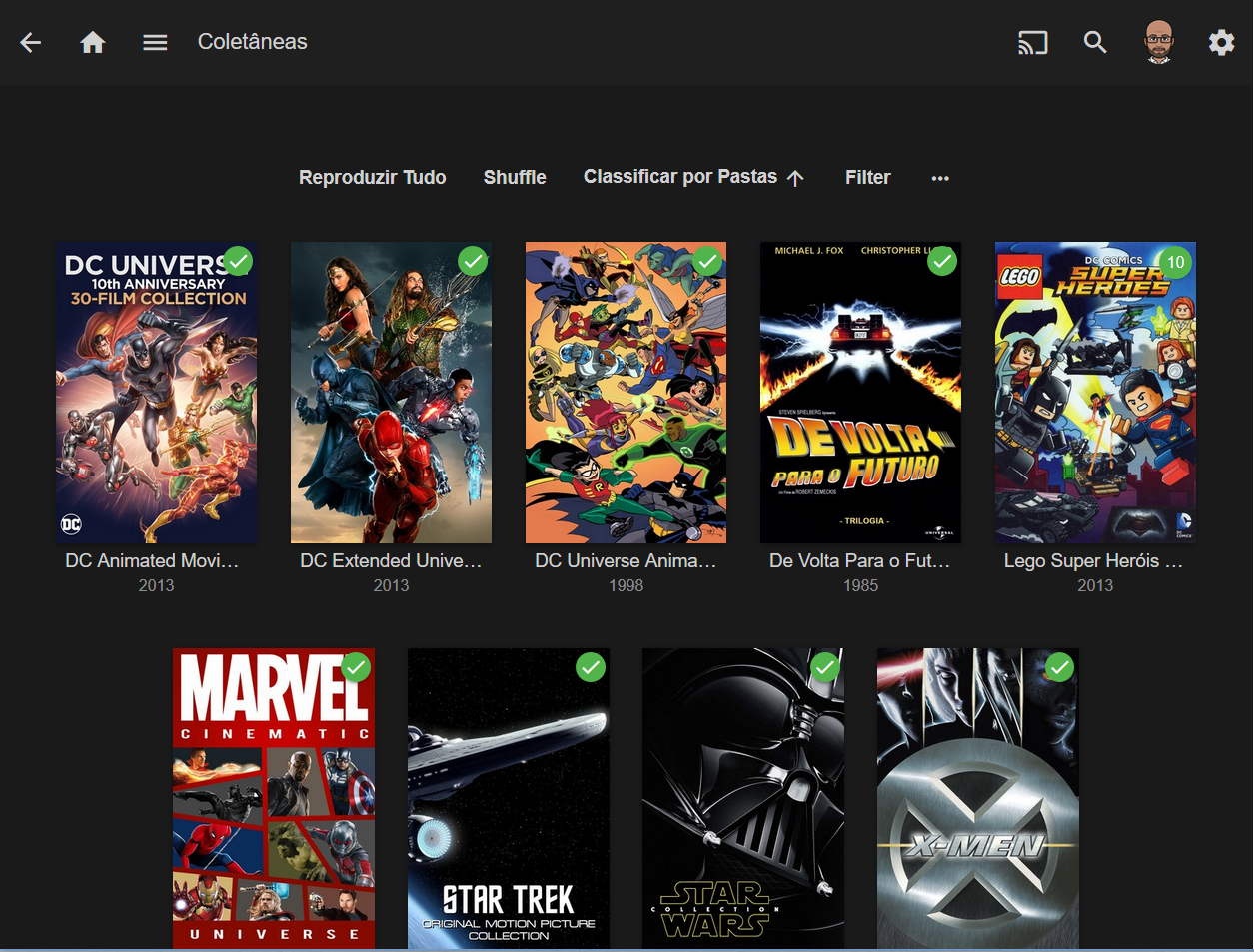Open Classificar por Pastas sort menu
Viewport: 1254px width, 952px height.
click(693, 177)
